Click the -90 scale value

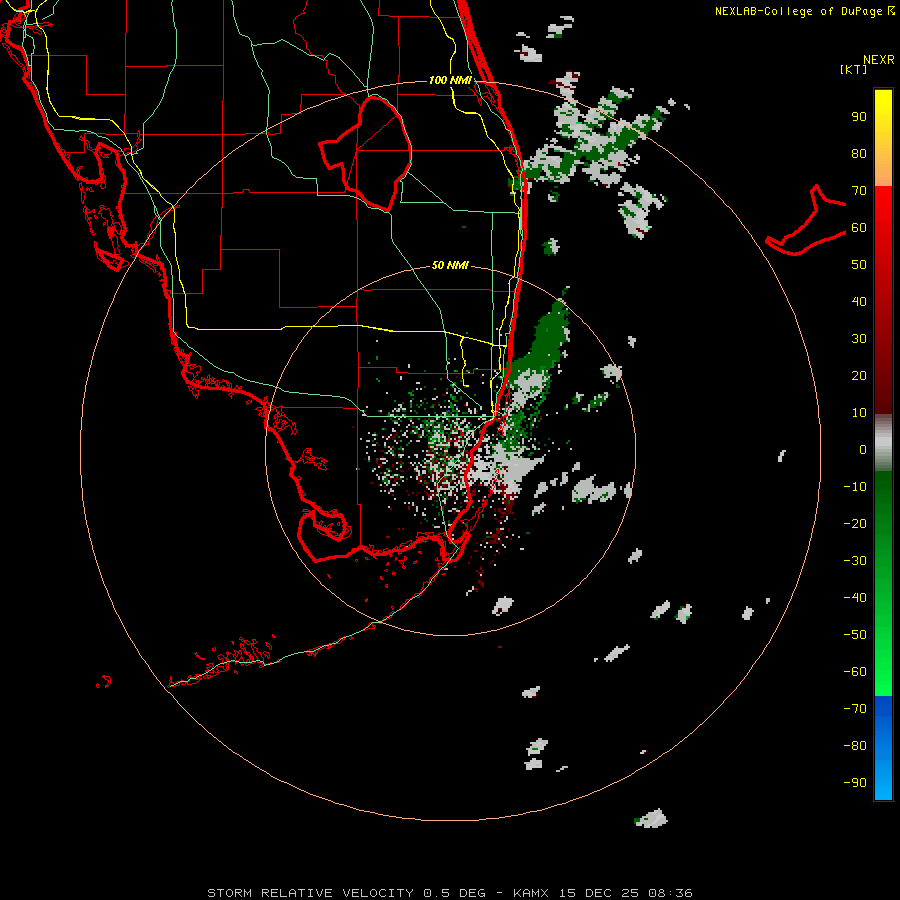coord(855,783)
